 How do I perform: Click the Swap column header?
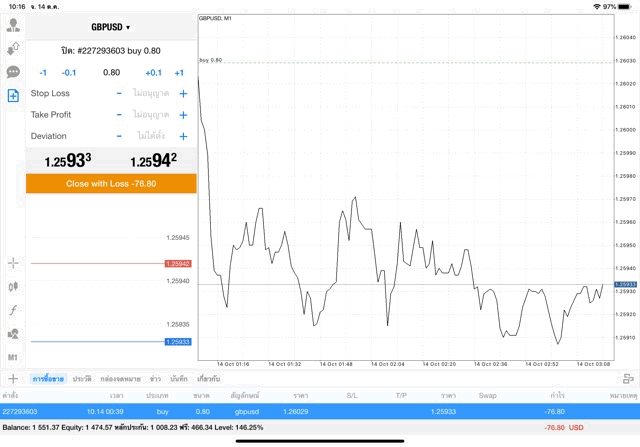pos(487,396)
